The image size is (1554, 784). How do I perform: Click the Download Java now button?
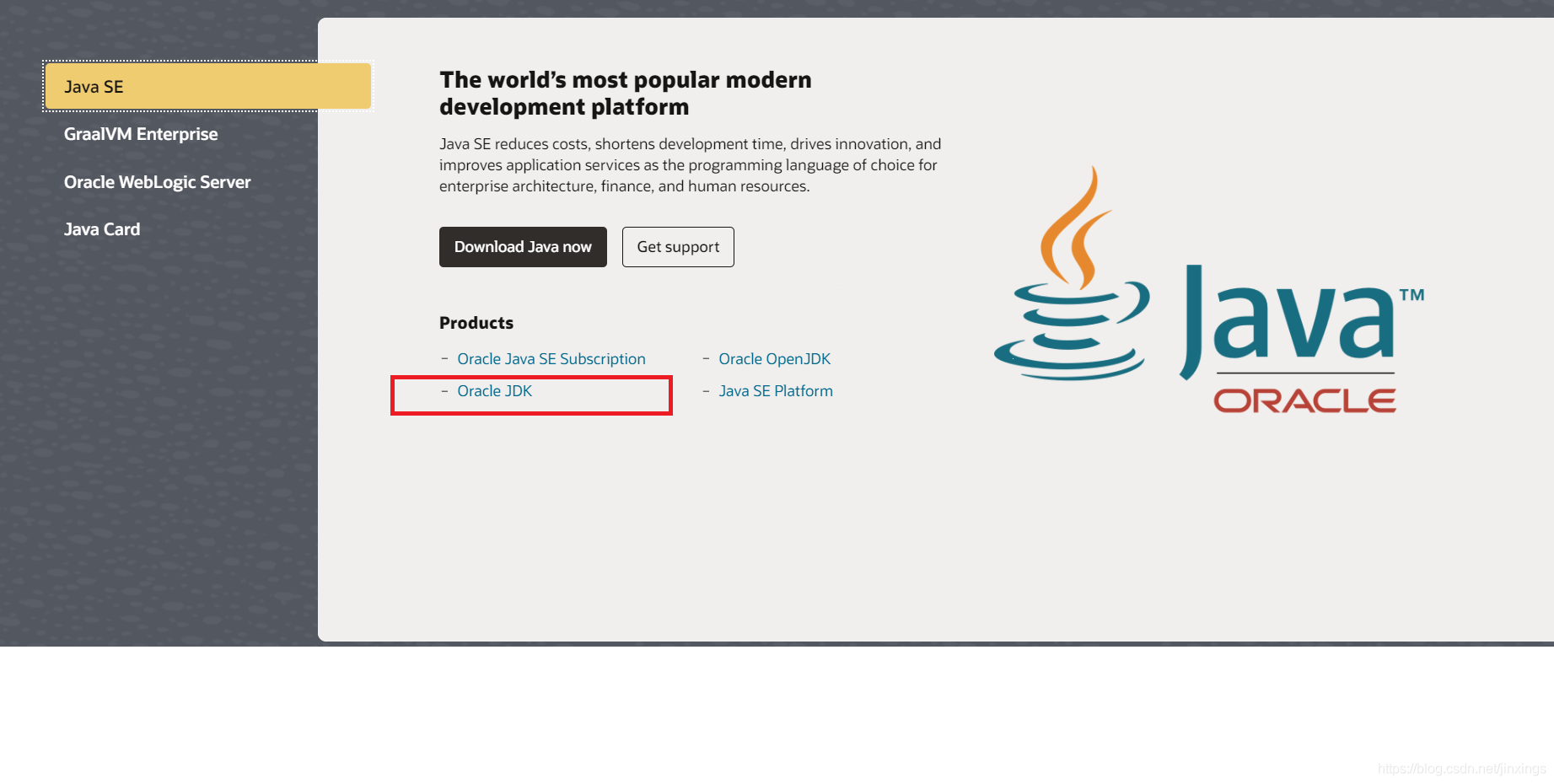(x=523, y=247)
